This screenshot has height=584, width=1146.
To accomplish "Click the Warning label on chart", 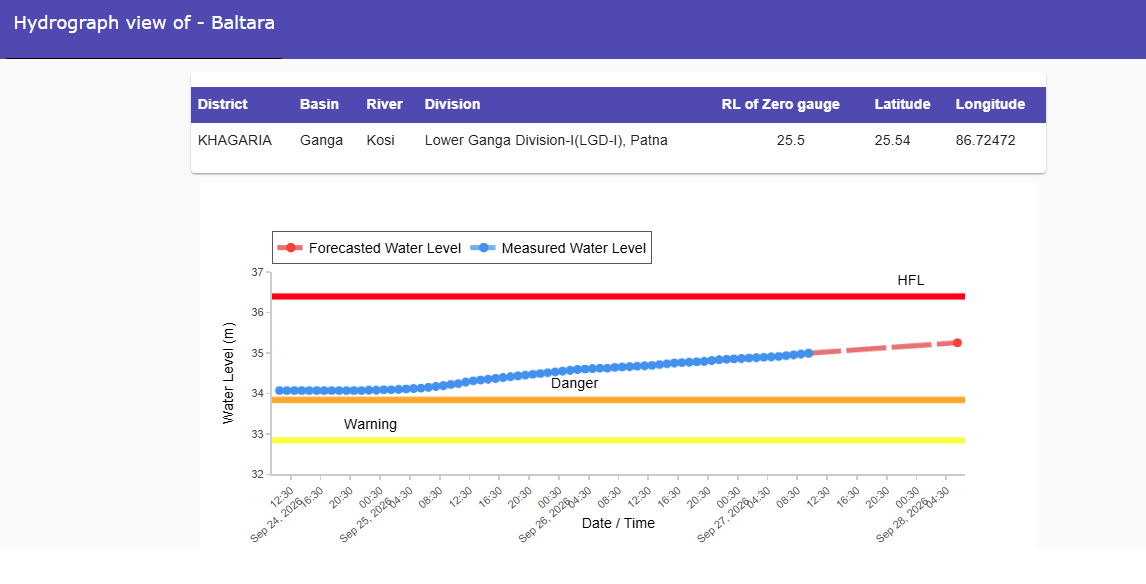I will [371, 425].
